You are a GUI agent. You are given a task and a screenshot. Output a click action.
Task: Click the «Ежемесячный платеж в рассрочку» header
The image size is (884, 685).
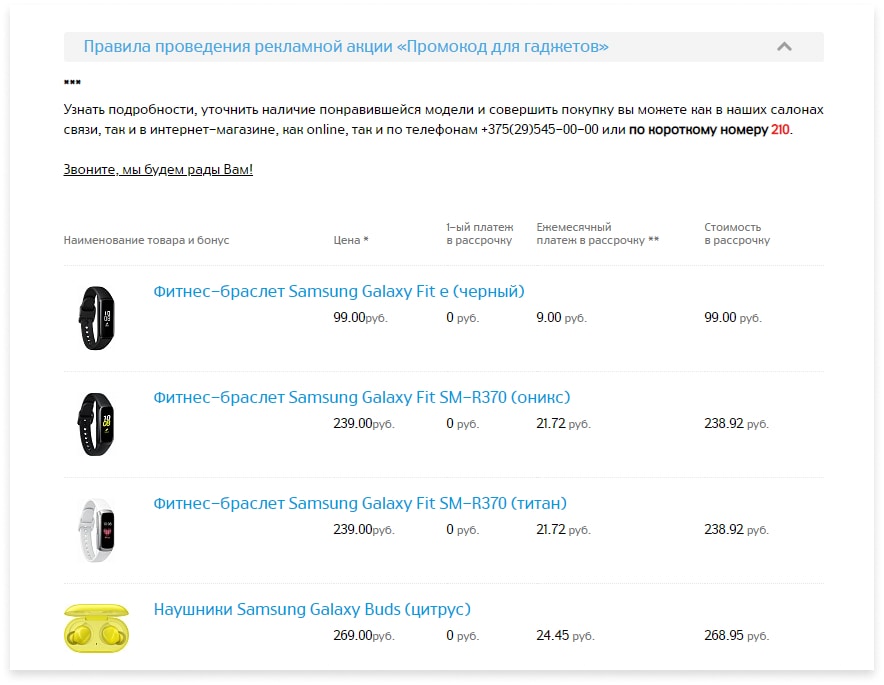coord(598,234)
